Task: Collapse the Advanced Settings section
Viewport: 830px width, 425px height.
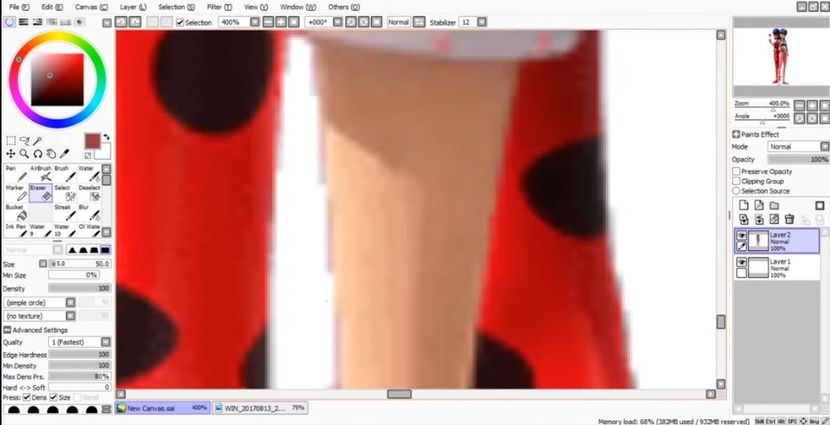Action: tap(7, 330)
